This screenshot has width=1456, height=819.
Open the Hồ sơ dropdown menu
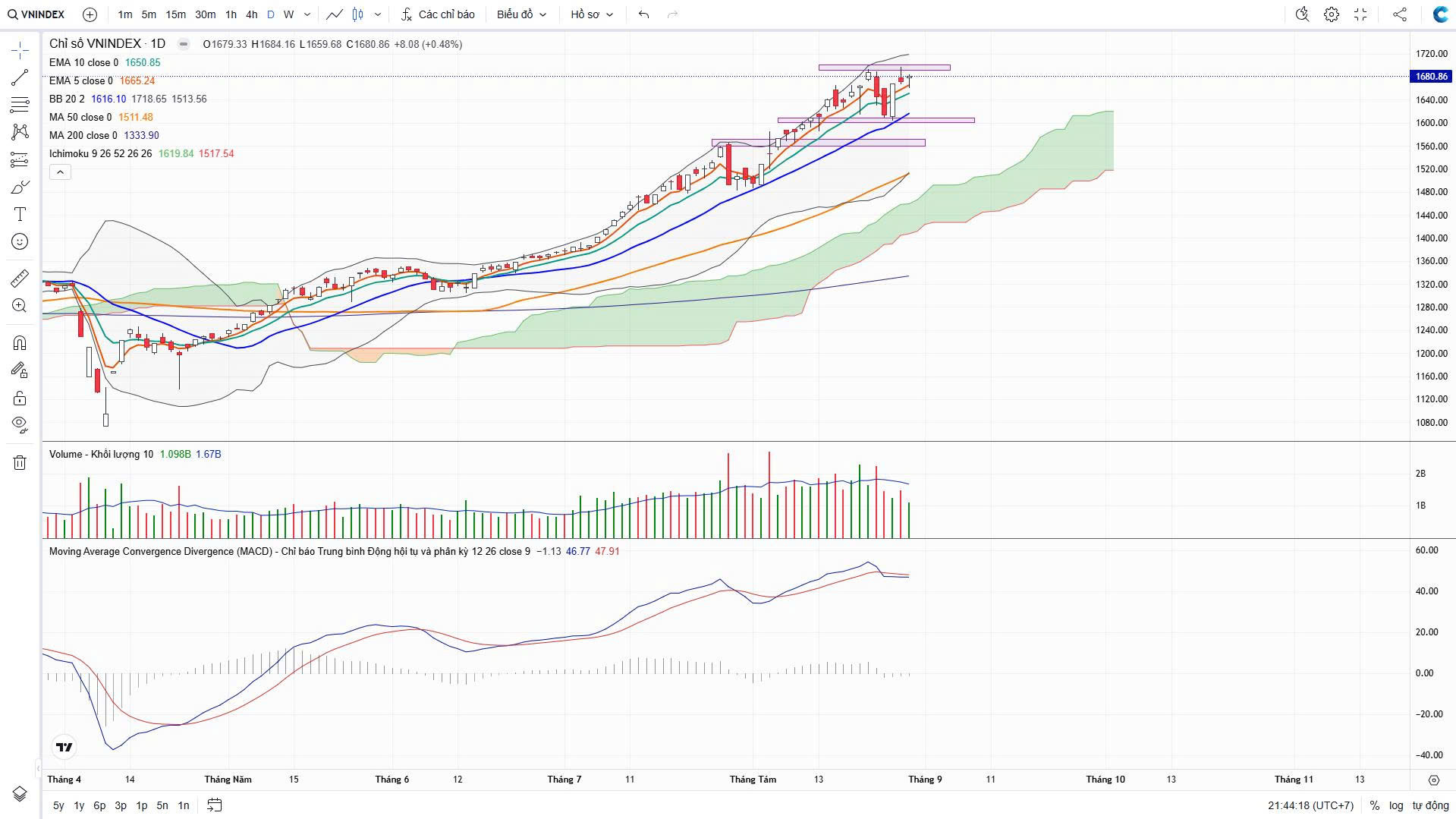[592, 14]
